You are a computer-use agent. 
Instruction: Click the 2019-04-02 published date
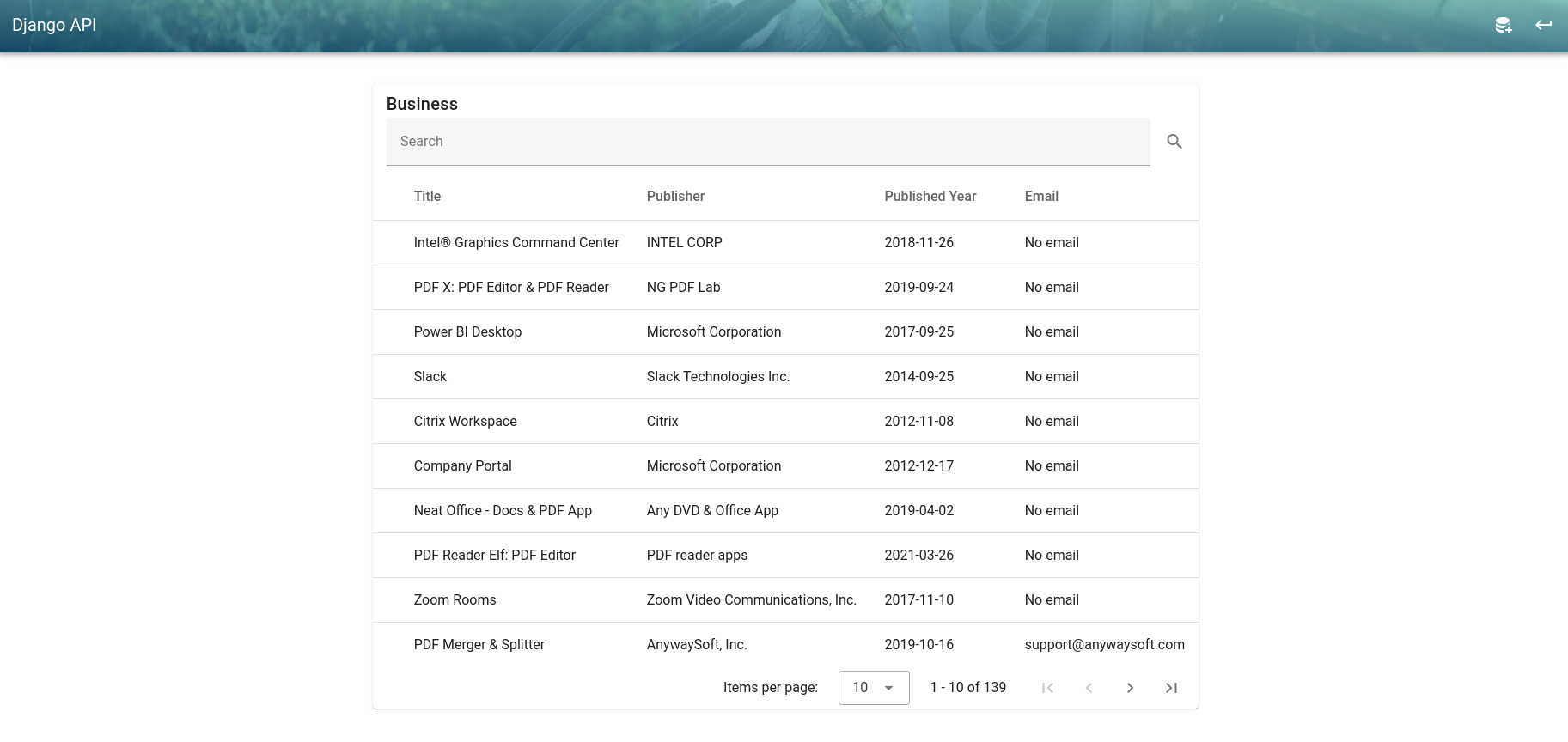pos(919,511)
